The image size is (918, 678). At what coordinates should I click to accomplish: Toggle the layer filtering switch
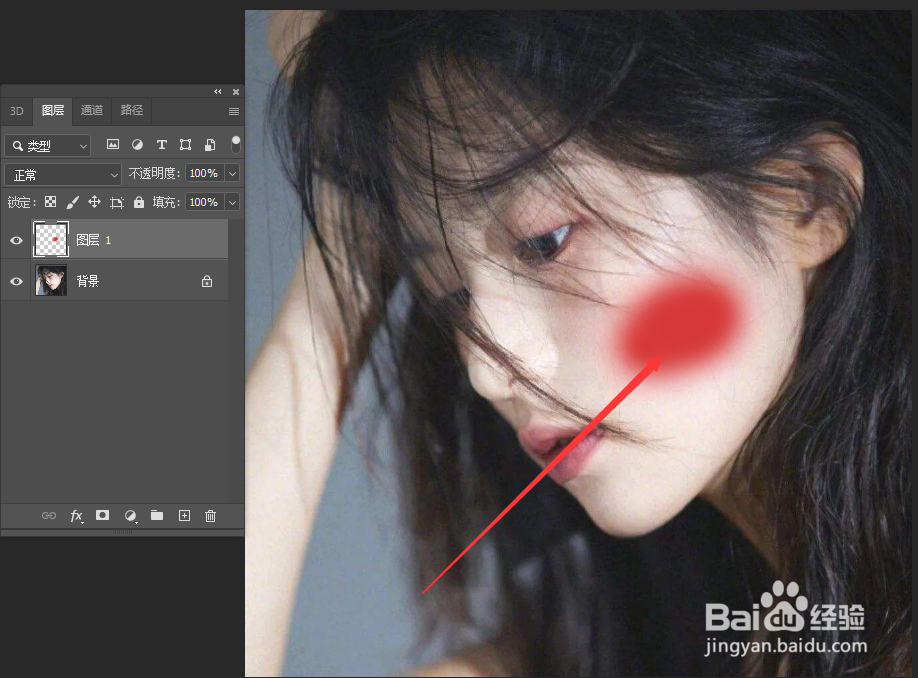235,144
